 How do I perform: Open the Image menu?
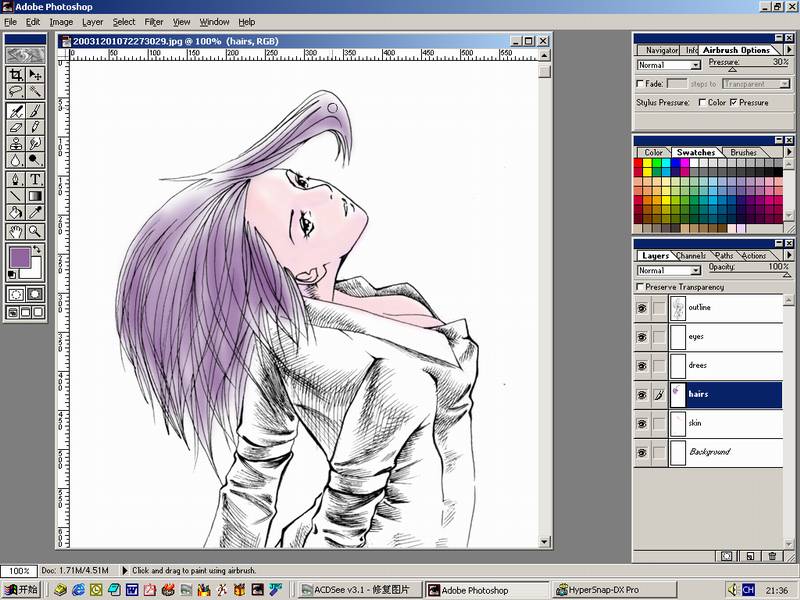coord(61,22)
